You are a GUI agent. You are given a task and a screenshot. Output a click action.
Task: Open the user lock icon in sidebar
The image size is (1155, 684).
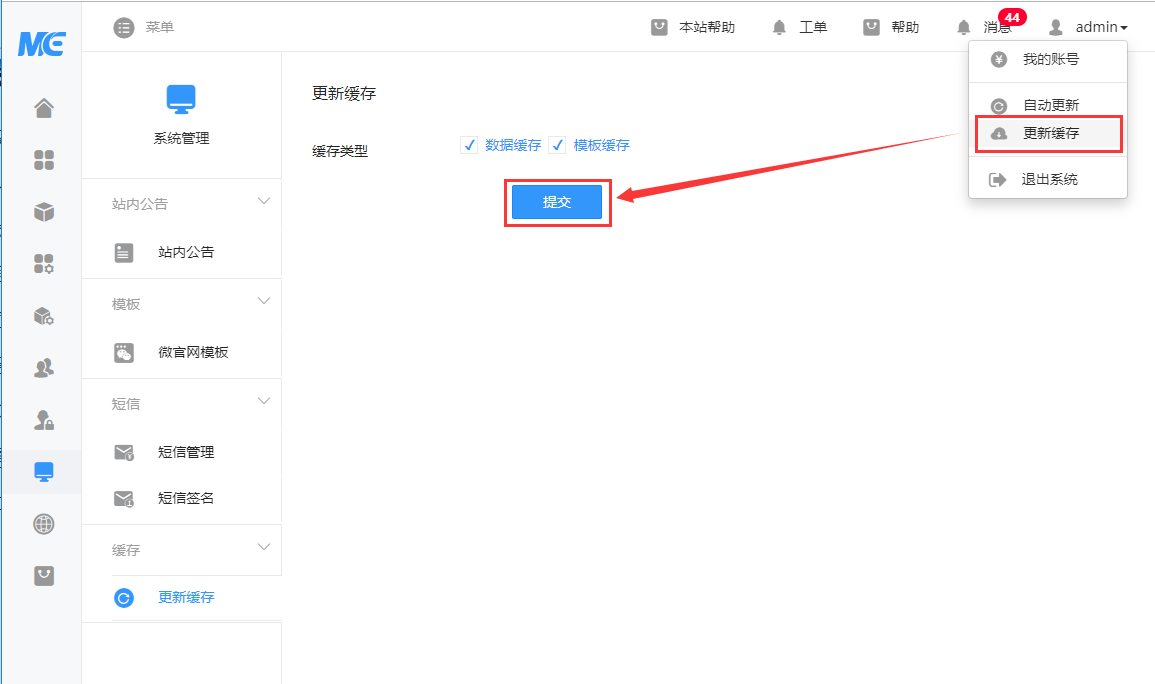[x=43, y=420]
